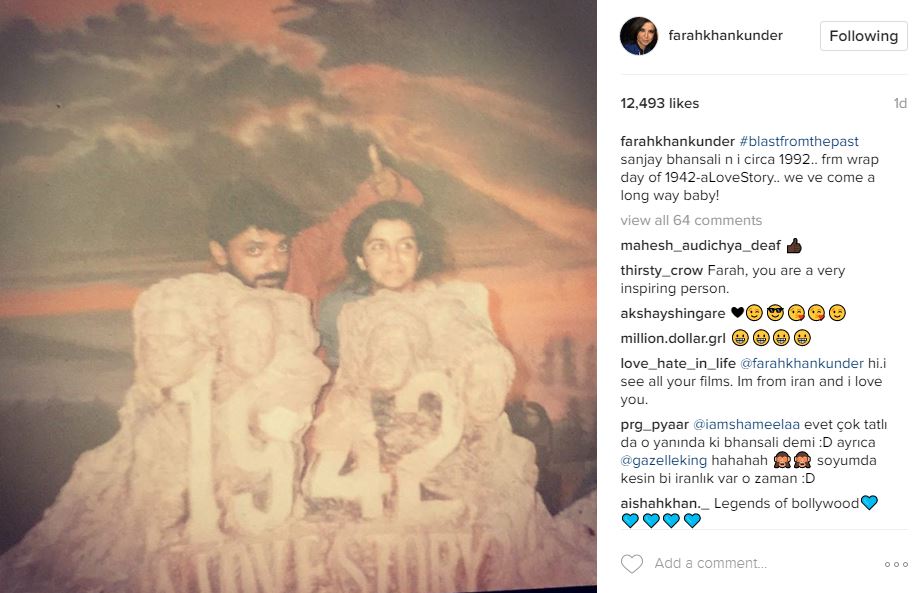Click the heart like icon
Image resolution: width=915 pixels, height=593 pixels.
(x=631, y=564)
